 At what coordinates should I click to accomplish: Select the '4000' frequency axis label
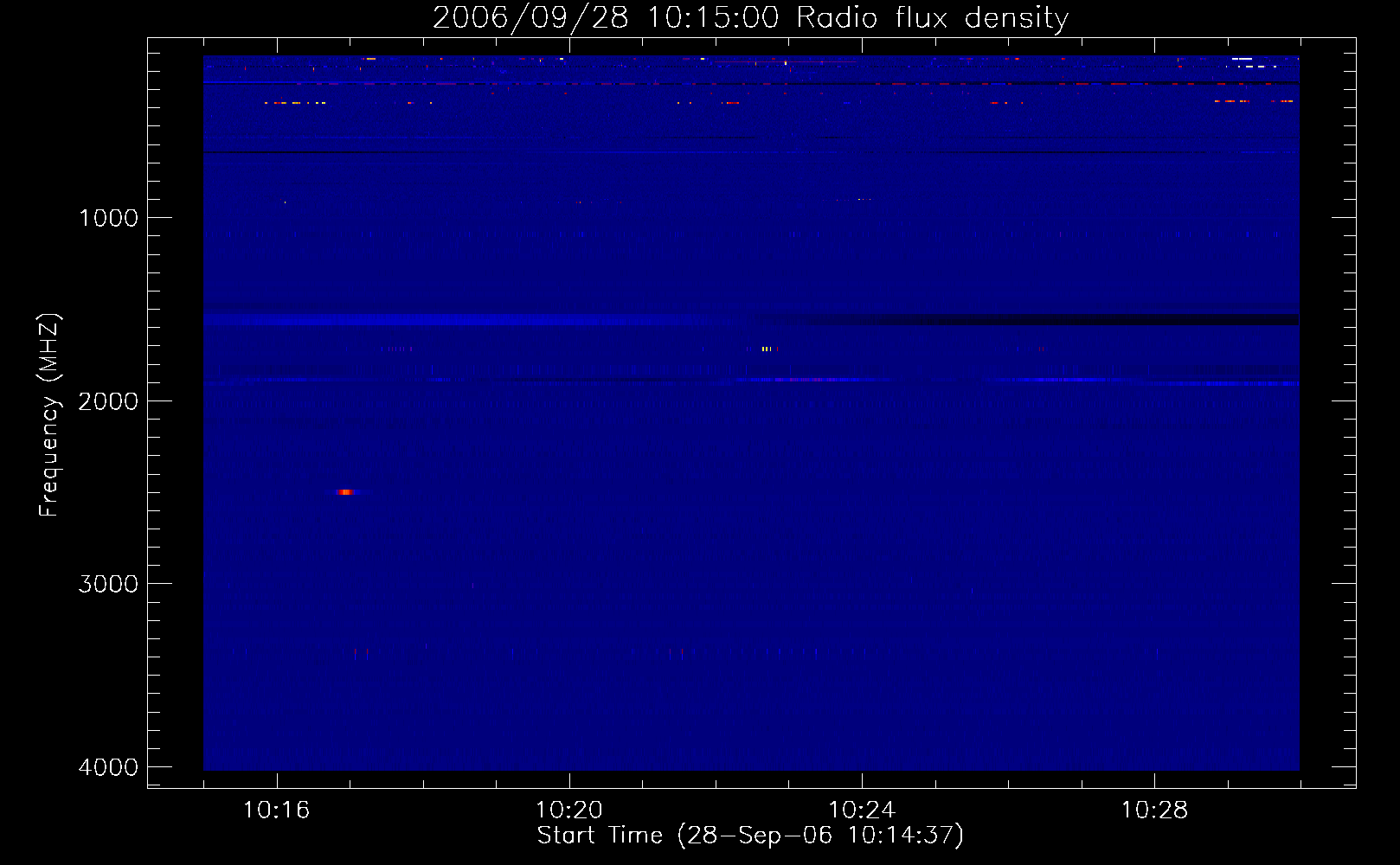click(108, 767)
